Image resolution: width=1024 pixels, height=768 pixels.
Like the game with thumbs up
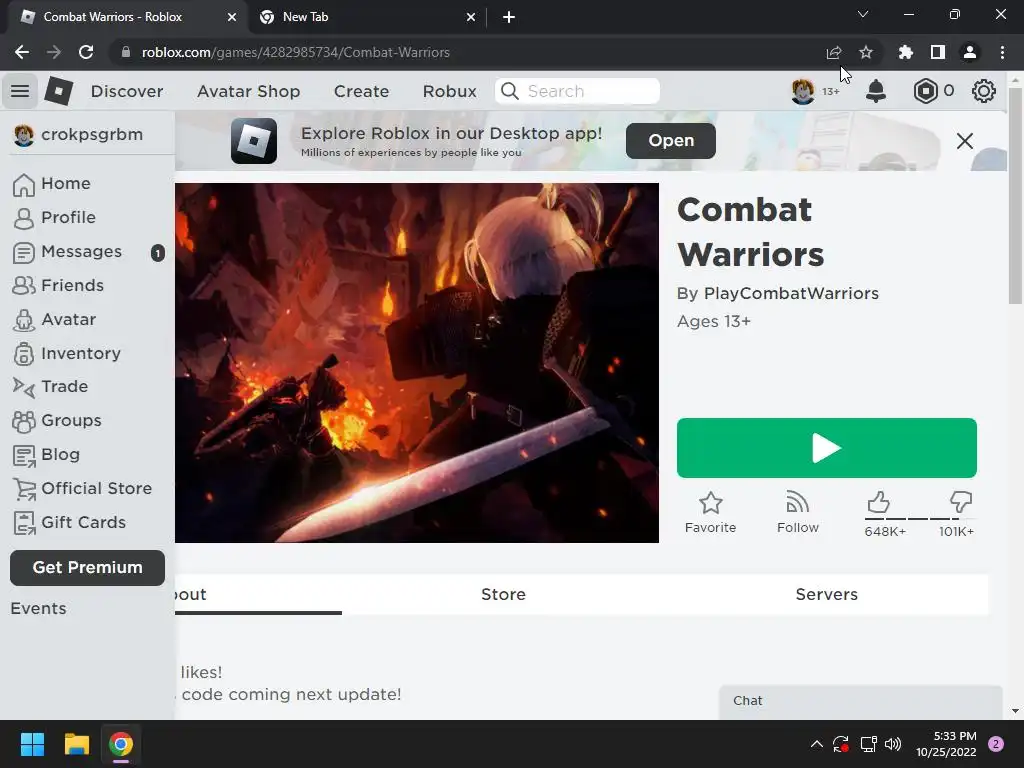point(878,502)
